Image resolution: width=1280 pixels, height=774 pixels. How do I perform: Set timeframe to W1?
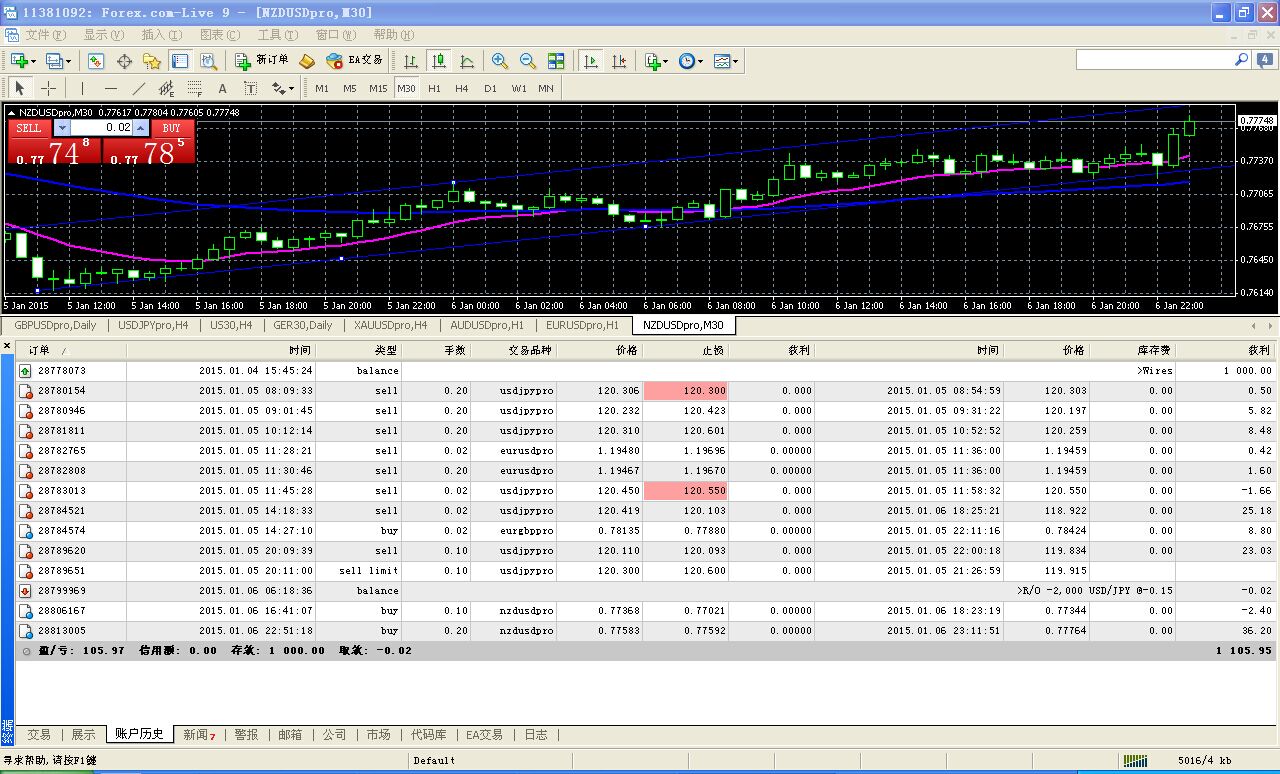click(x=518, y=88)
